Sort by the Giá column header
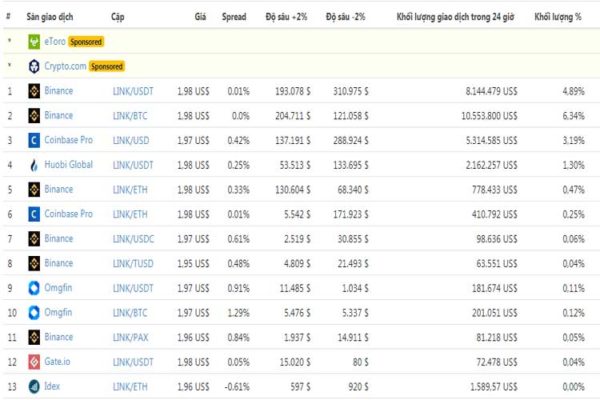 click(200, 16)
